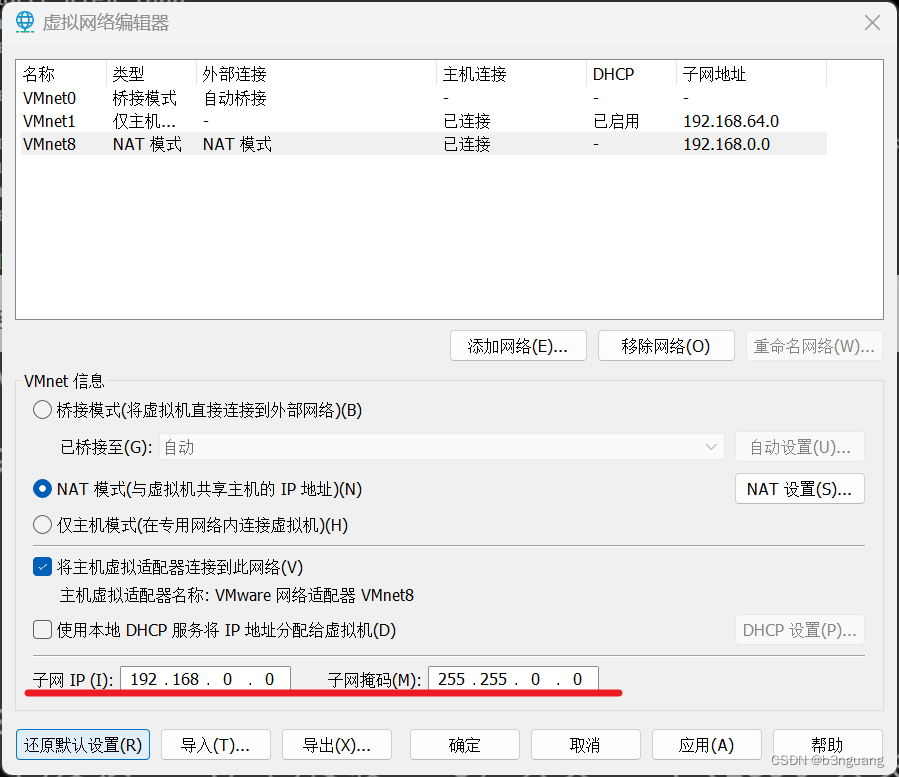Click 导入(T)... button
This screenshot has height=777, width=899.
pyautogui.click(x=216, y=745)
